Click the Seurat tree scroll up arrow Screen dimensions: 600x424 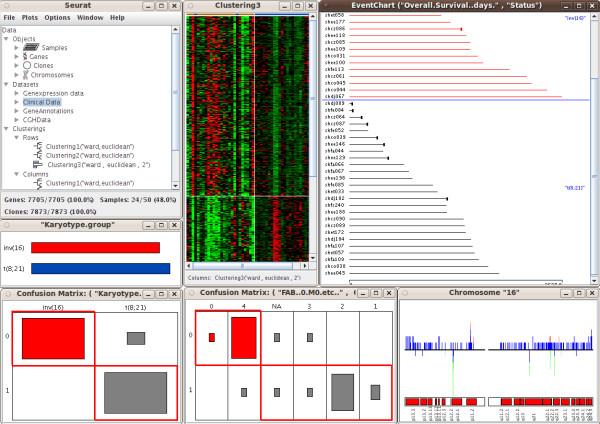click(x=175, y=29)
